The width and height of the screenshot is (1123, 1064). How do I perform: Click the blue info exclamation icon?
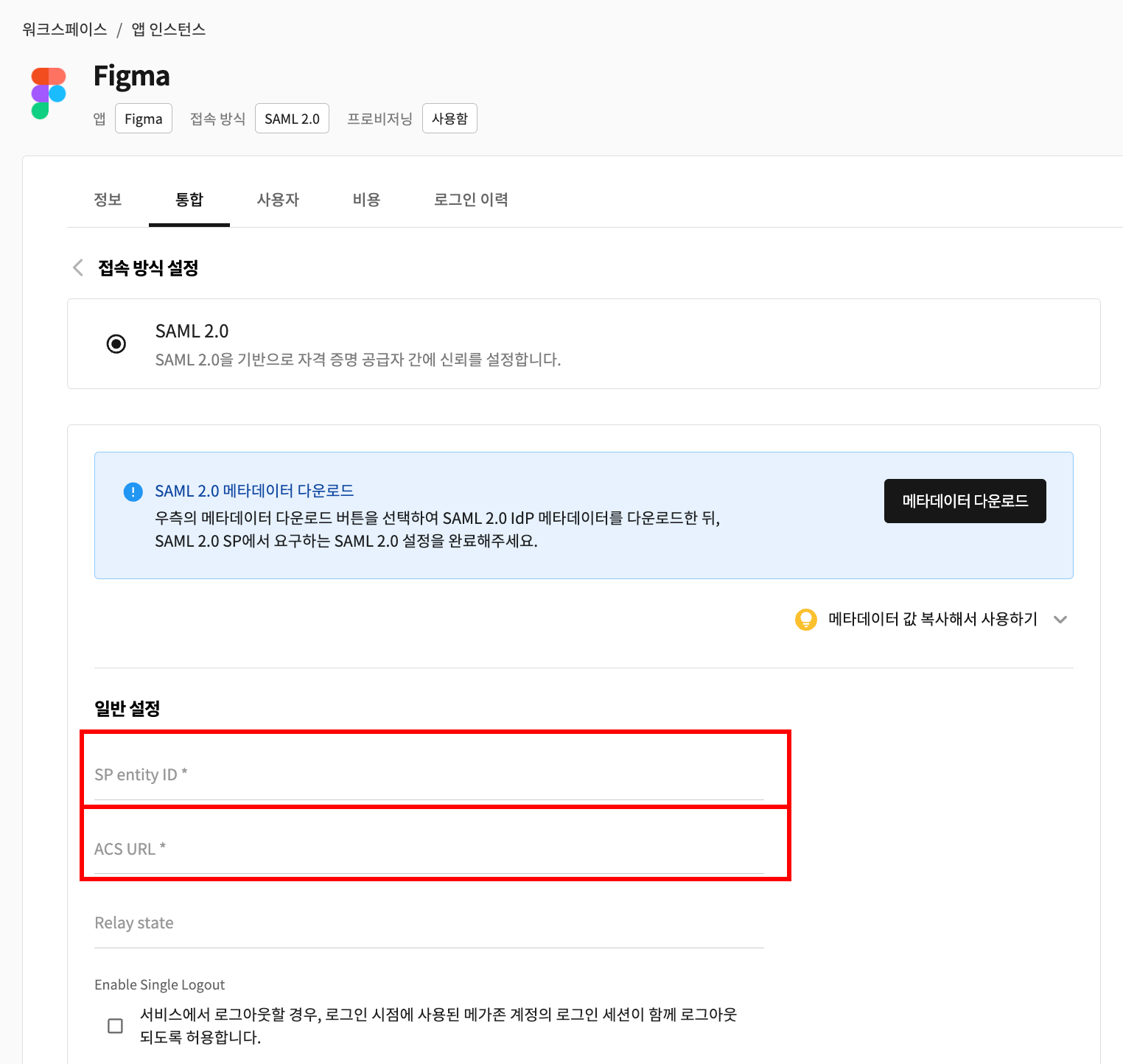(133, 492)
